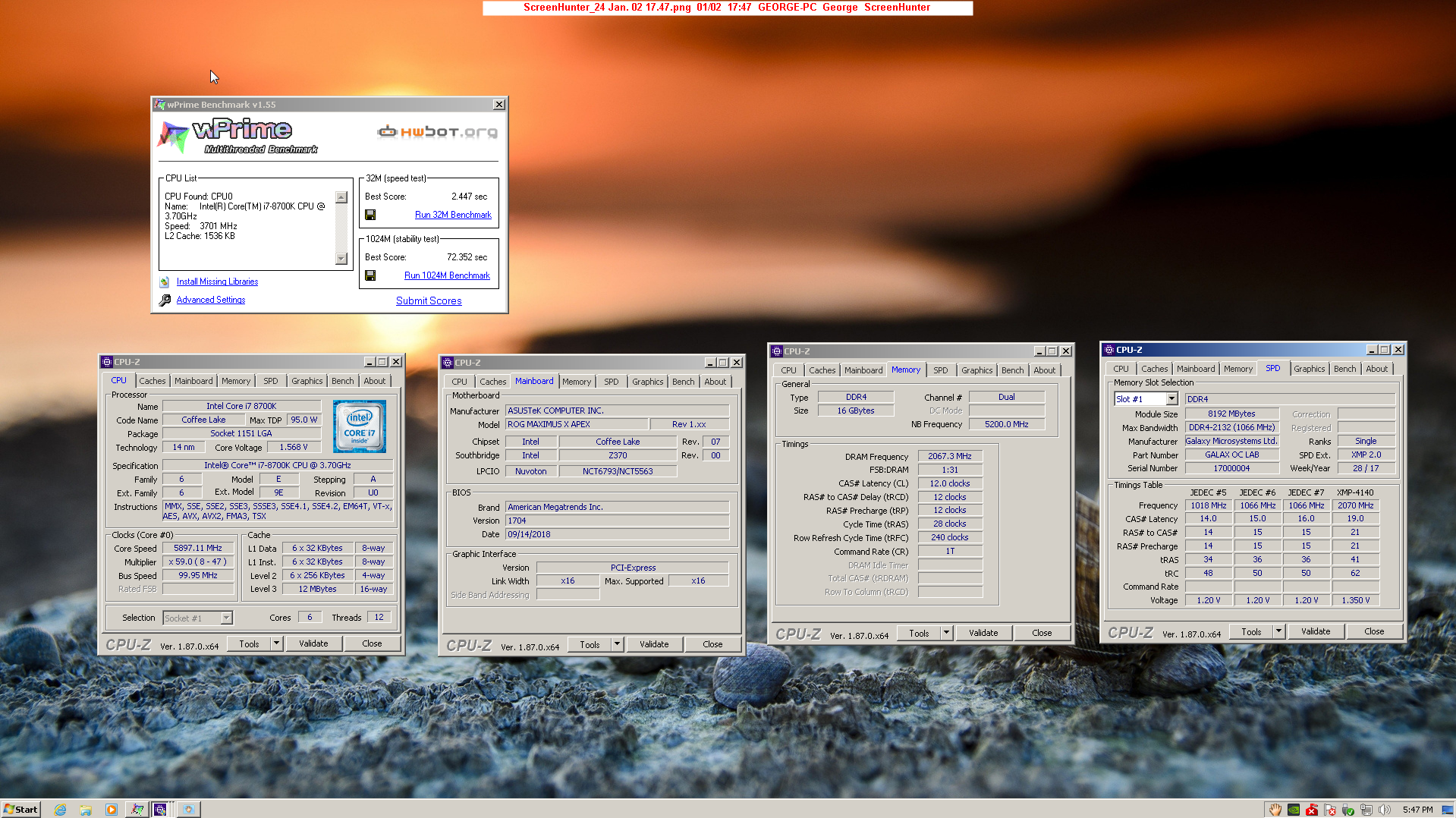This screenshot has height=818, width=1456.
Task: Click the red security alert tray icon
Action: (x=1312, y=810)
